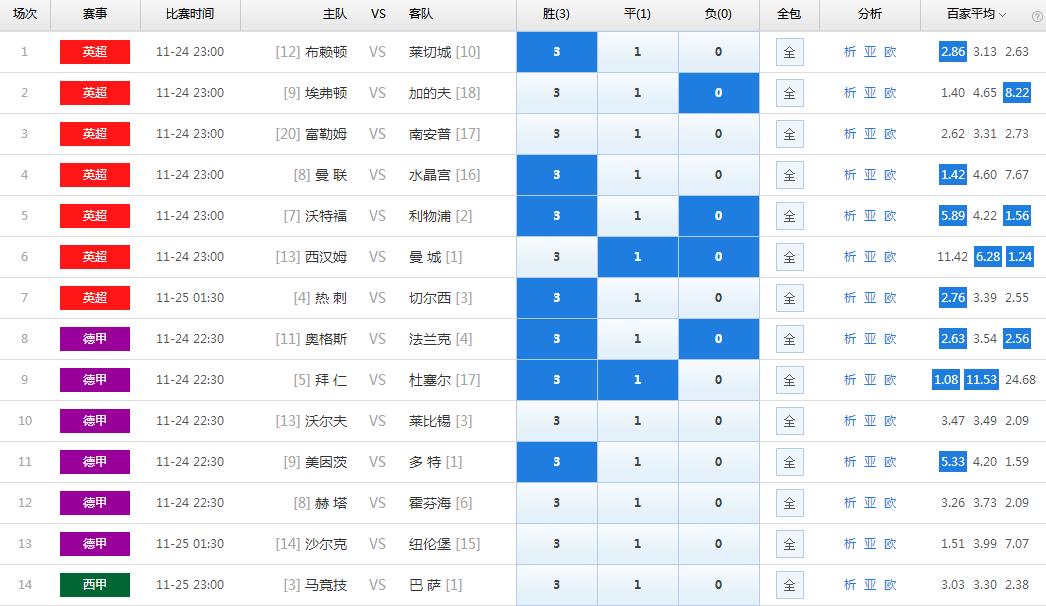
Task: Click odds value 7.07 for match 13
Action: pyautogui.click(x=1017, y=544)
